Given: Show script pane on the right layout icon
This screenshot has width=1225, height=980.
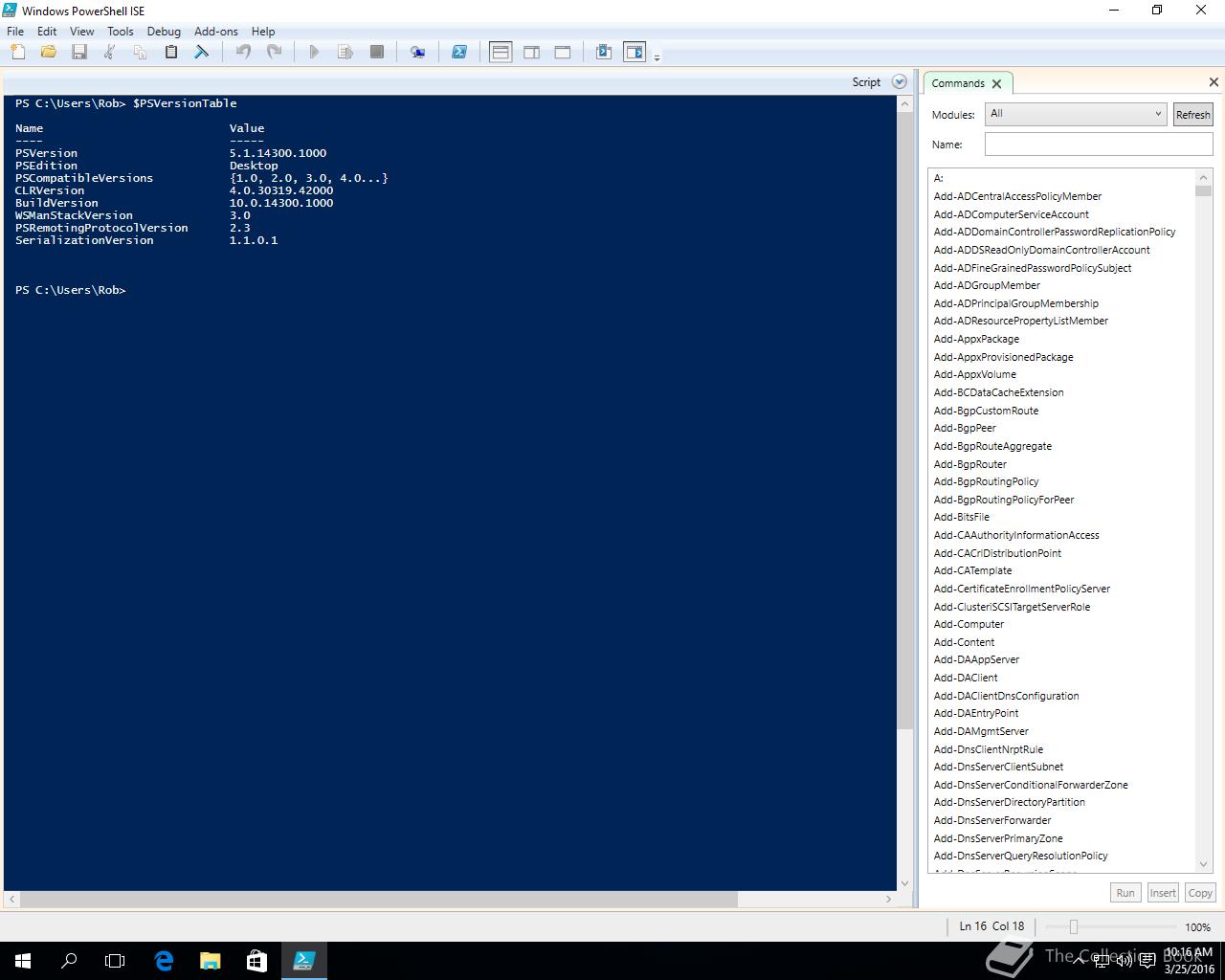Looking at the screenshot, I should tap(532, 52).
